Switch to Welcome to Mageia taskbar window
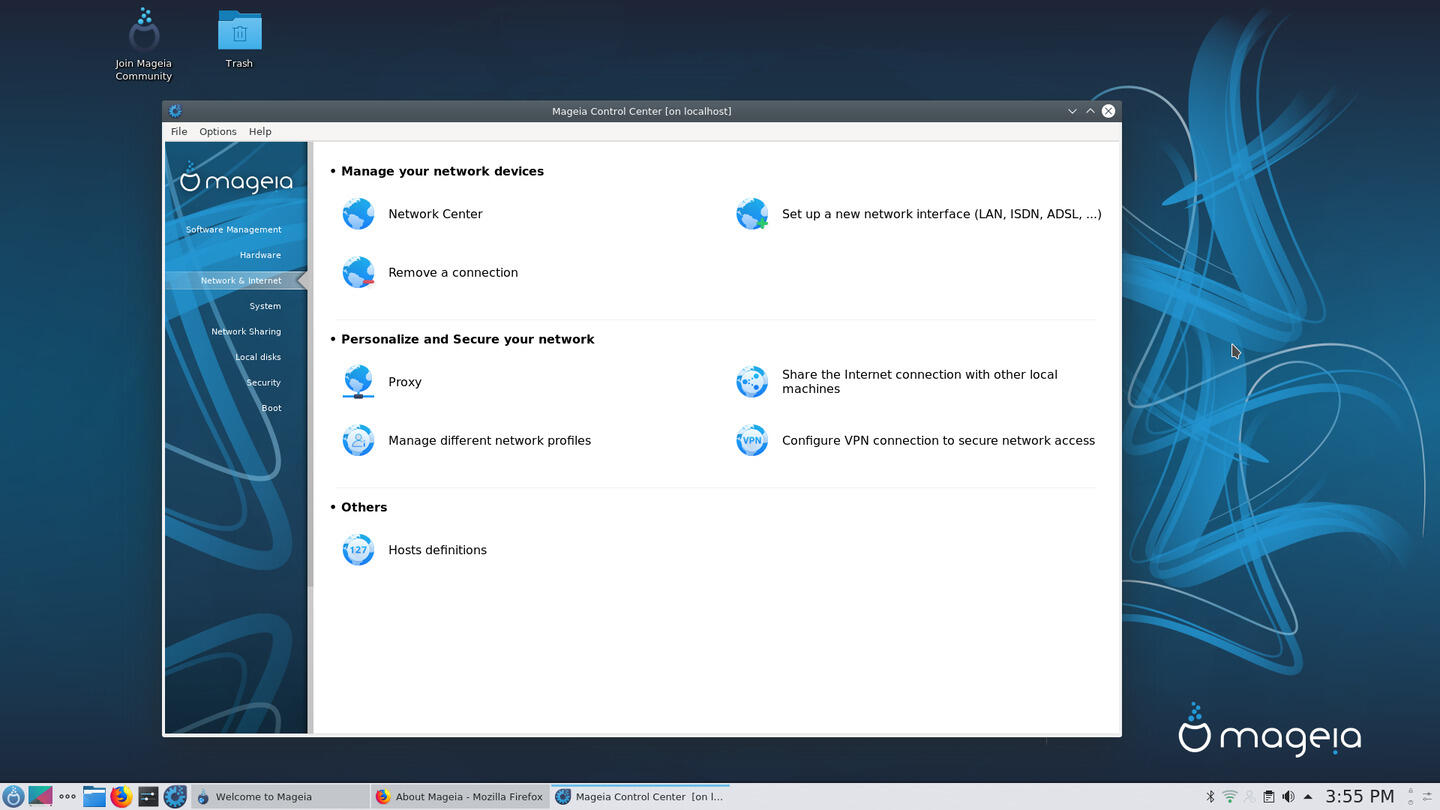 click(x=280, y=797)
